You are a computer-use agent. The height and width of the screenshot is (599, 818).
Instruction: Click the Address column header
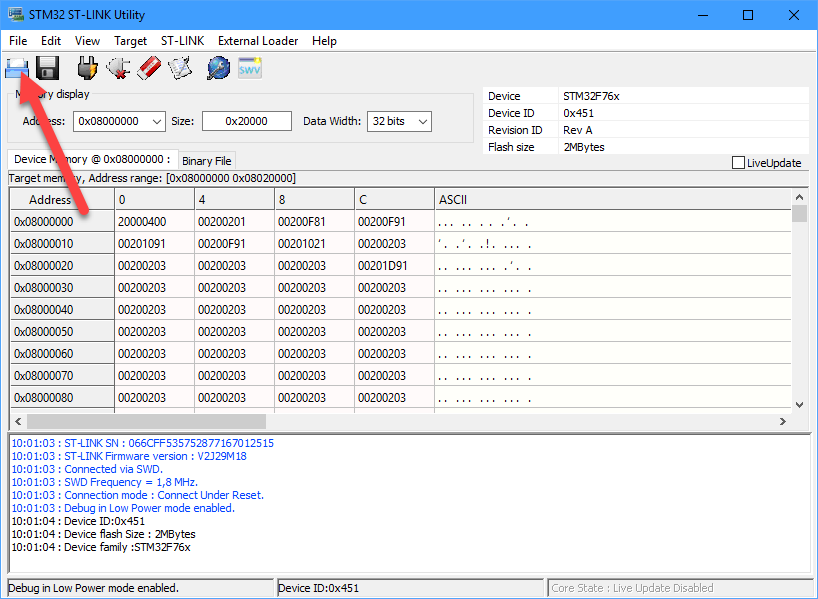[x=63, y=200]
